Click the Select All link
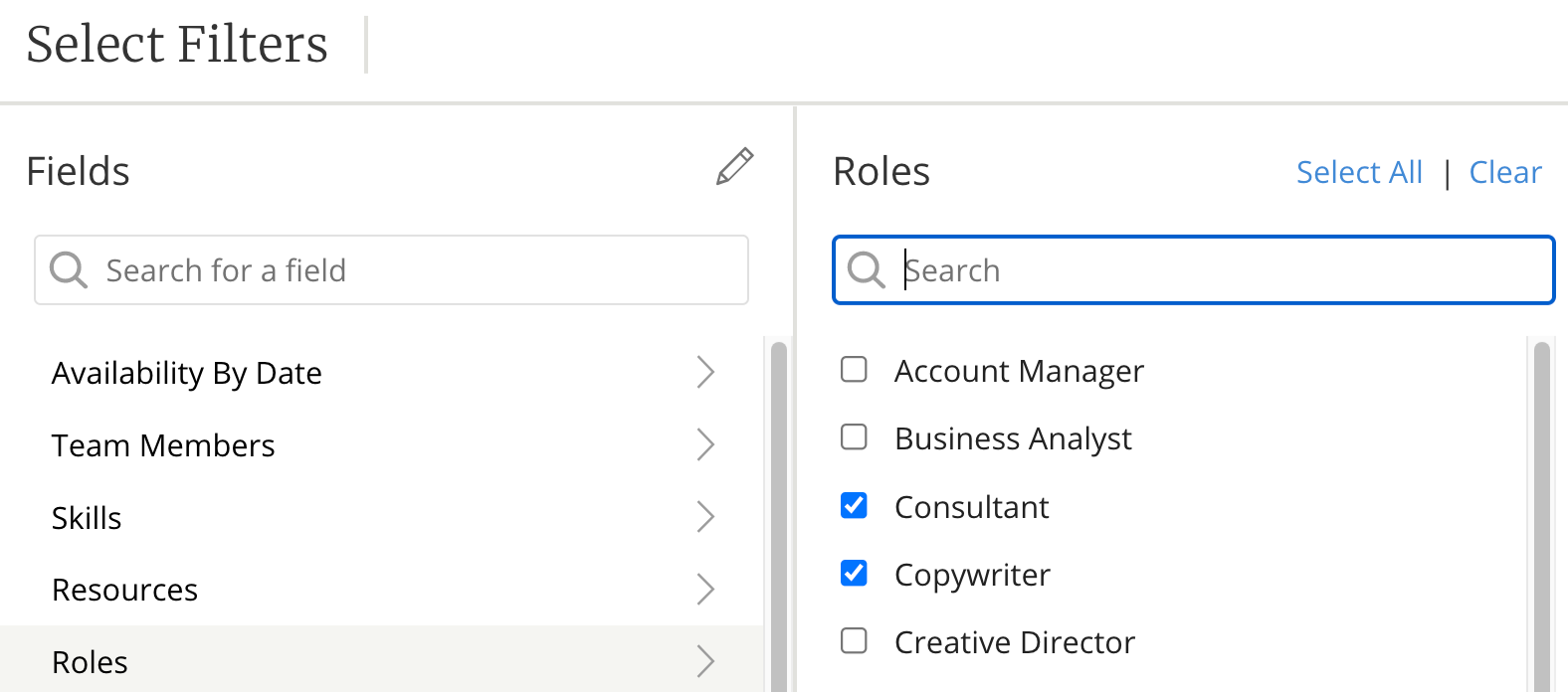This screenshot has width=1568, height=692. tap(1359, 172)
